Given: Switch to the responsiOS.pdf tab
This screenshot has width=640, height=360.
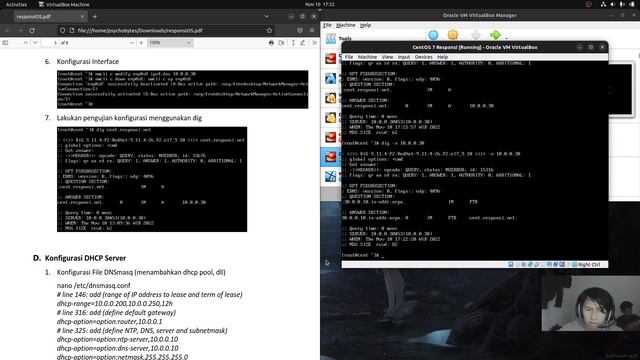Looking at the screenshot, I should pyautogui.click(x=50, y=16).
